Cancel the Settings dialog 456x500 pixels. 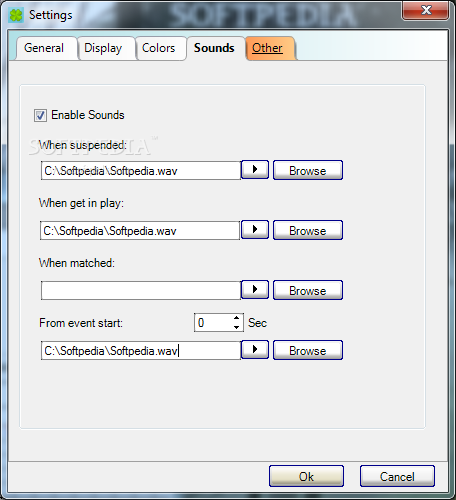tap(397, 476)
